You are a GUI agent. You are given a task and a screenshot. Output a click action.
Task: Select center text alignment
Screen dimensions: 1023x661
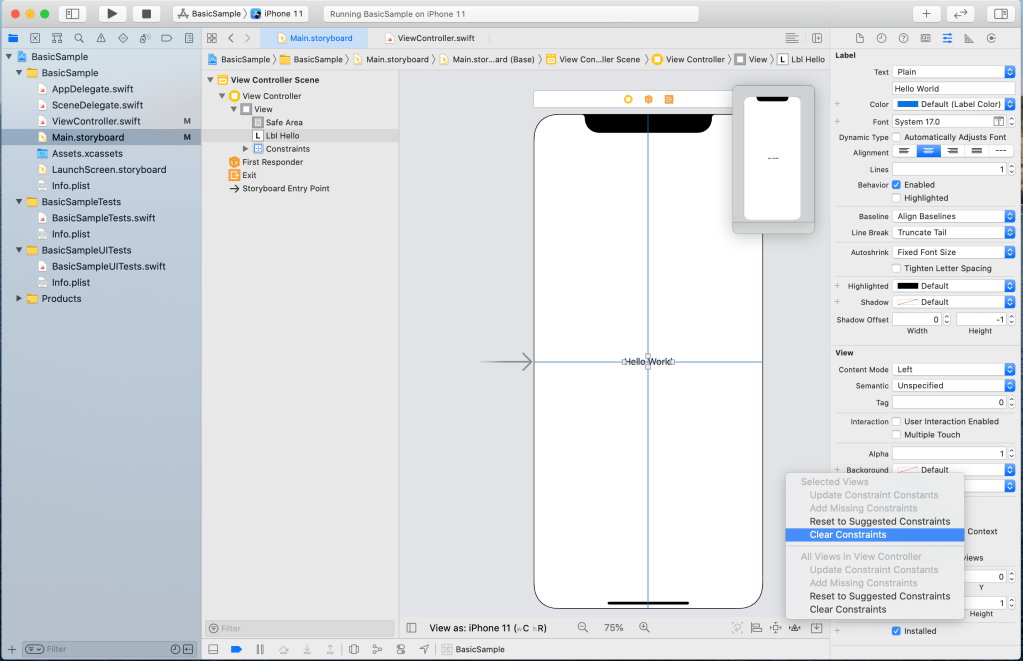[931, 151]
